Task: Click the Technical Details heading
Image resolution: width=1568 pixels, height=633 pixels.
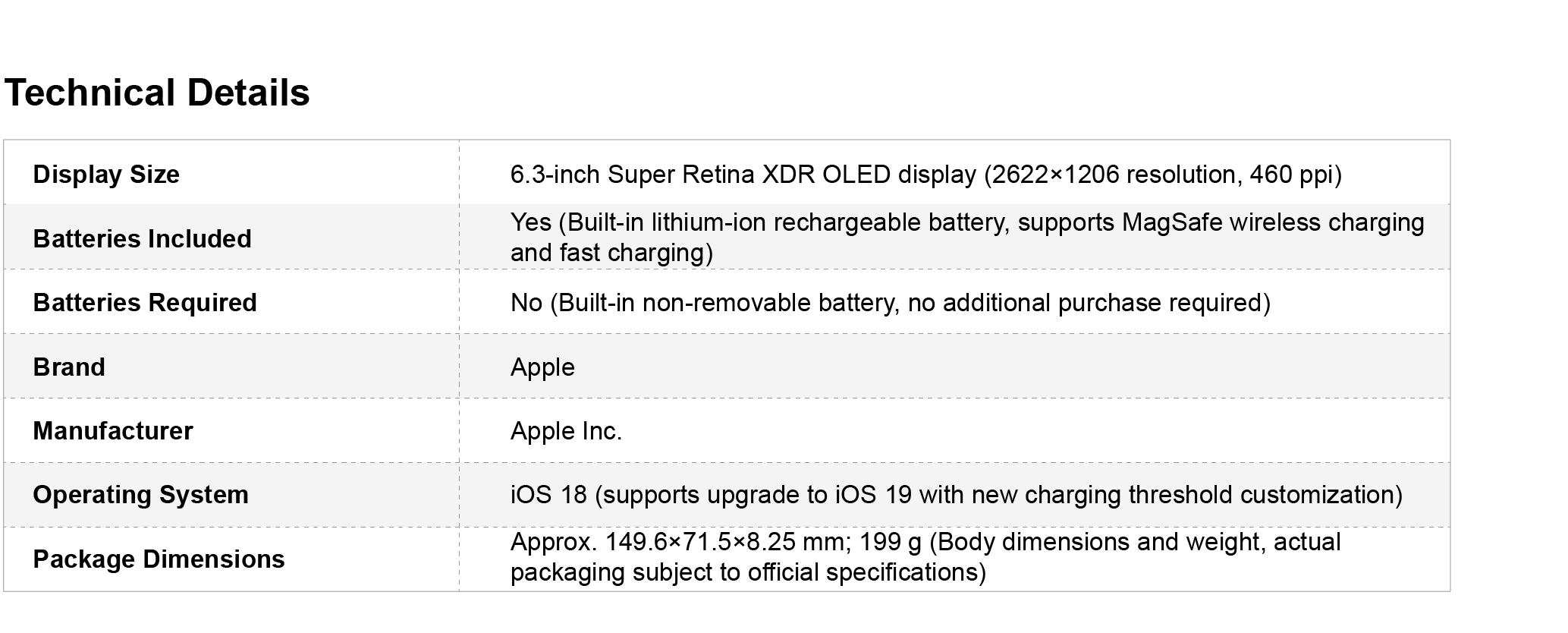Action: (157, 93)
